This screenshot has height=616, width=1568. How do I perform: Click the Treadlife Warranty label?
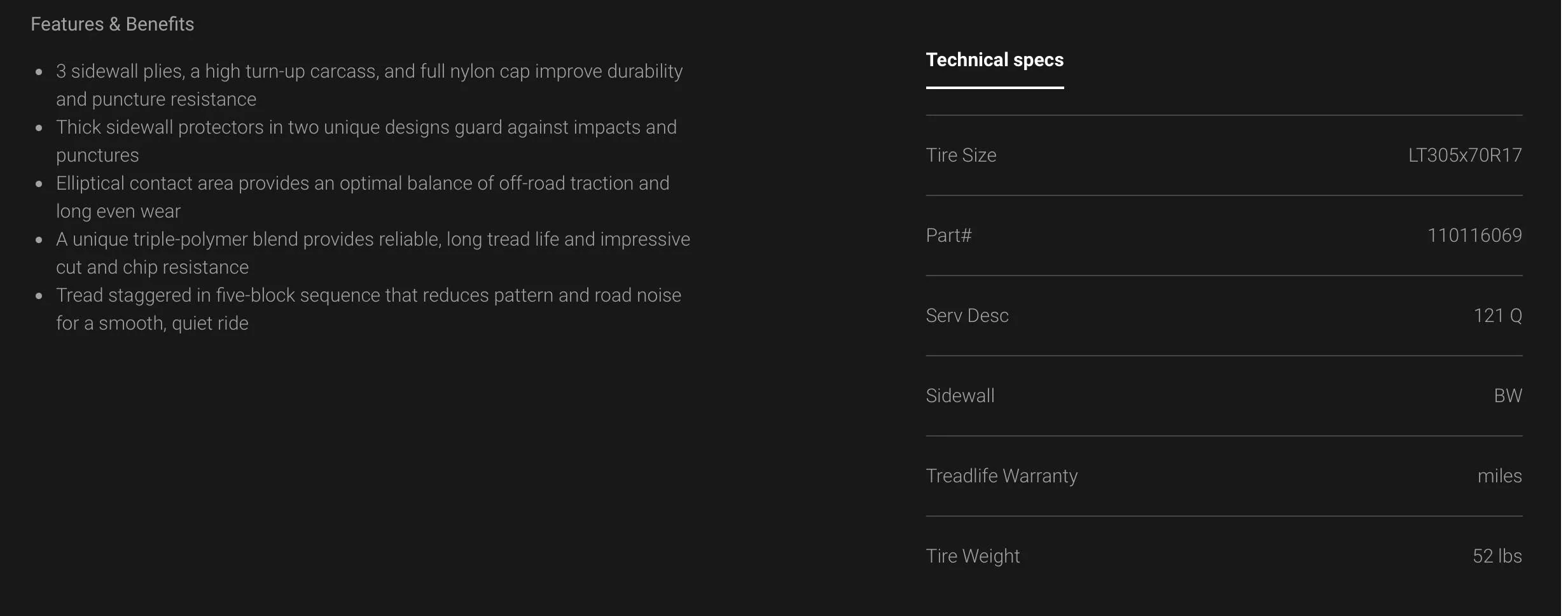point(1001,476)
